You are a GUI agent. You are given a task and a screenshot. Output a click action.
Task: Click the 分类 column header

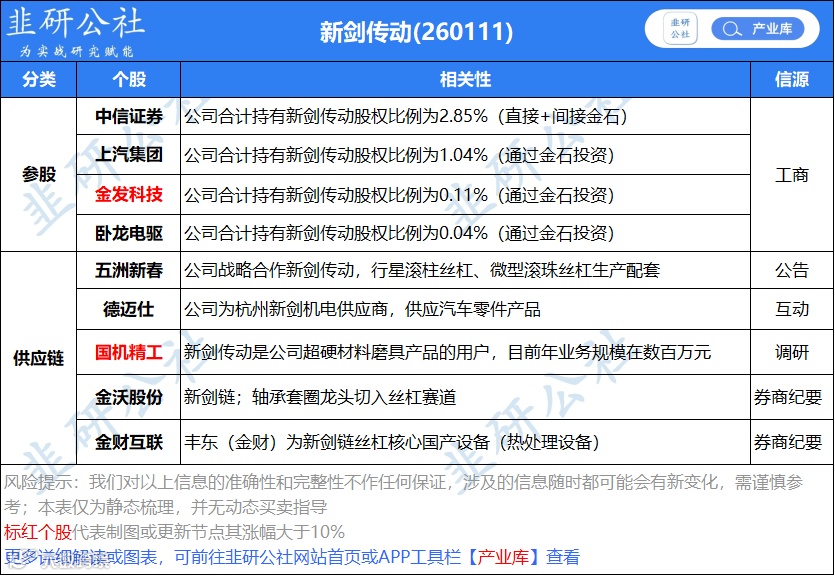pos(39,79)
